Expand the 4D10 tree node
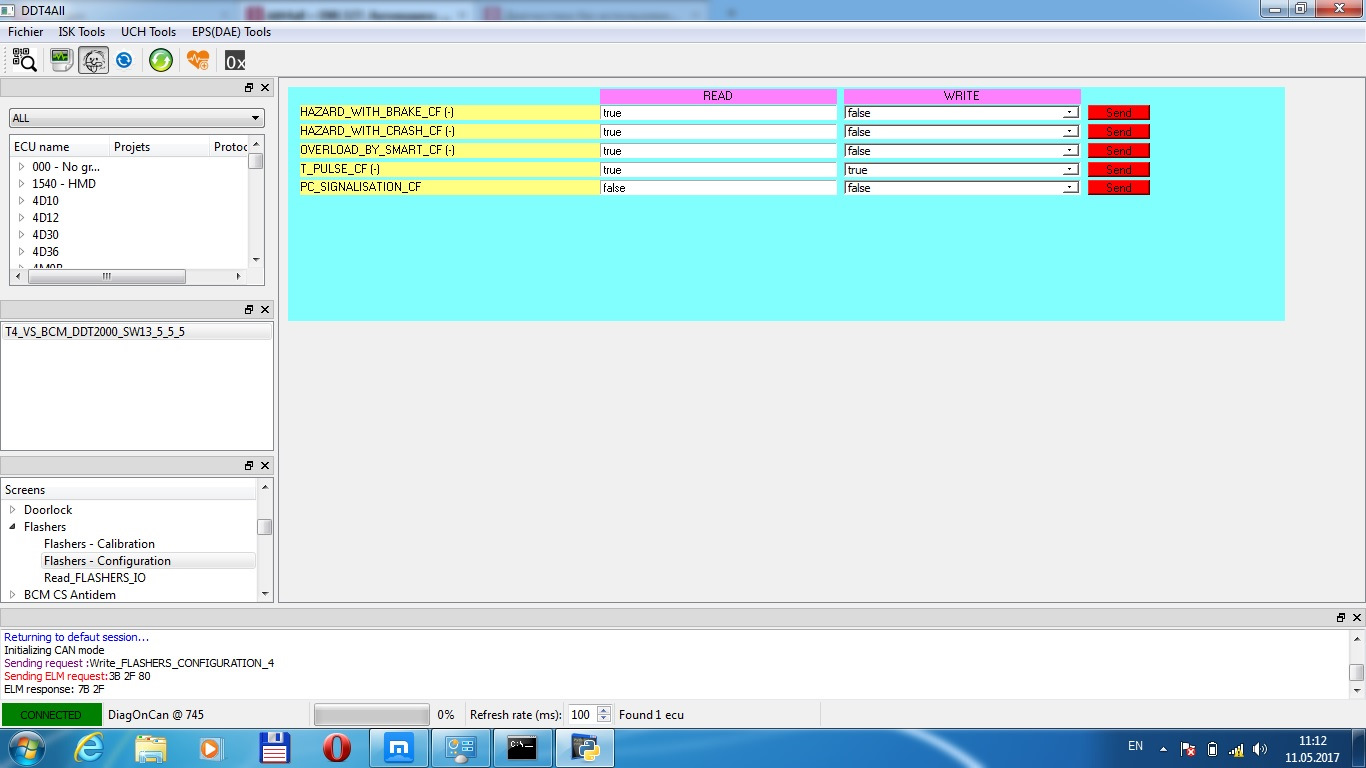The width and height of the screenshot is (1366, 768). (21, 201)
